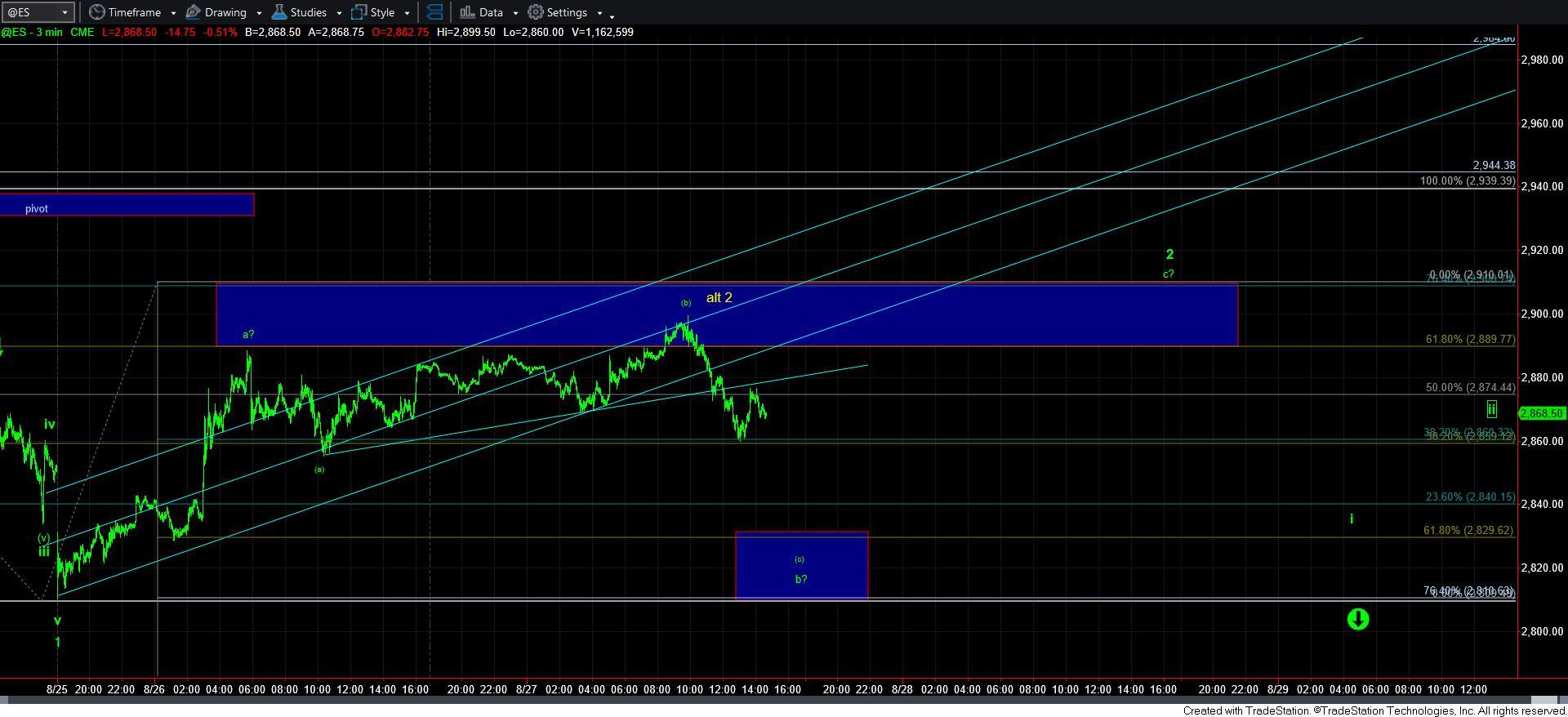The height and width of the screenshot is (717, 1568).
Task: Click the current price tag 2,868.50
Action: click(x=1542, y=413)
